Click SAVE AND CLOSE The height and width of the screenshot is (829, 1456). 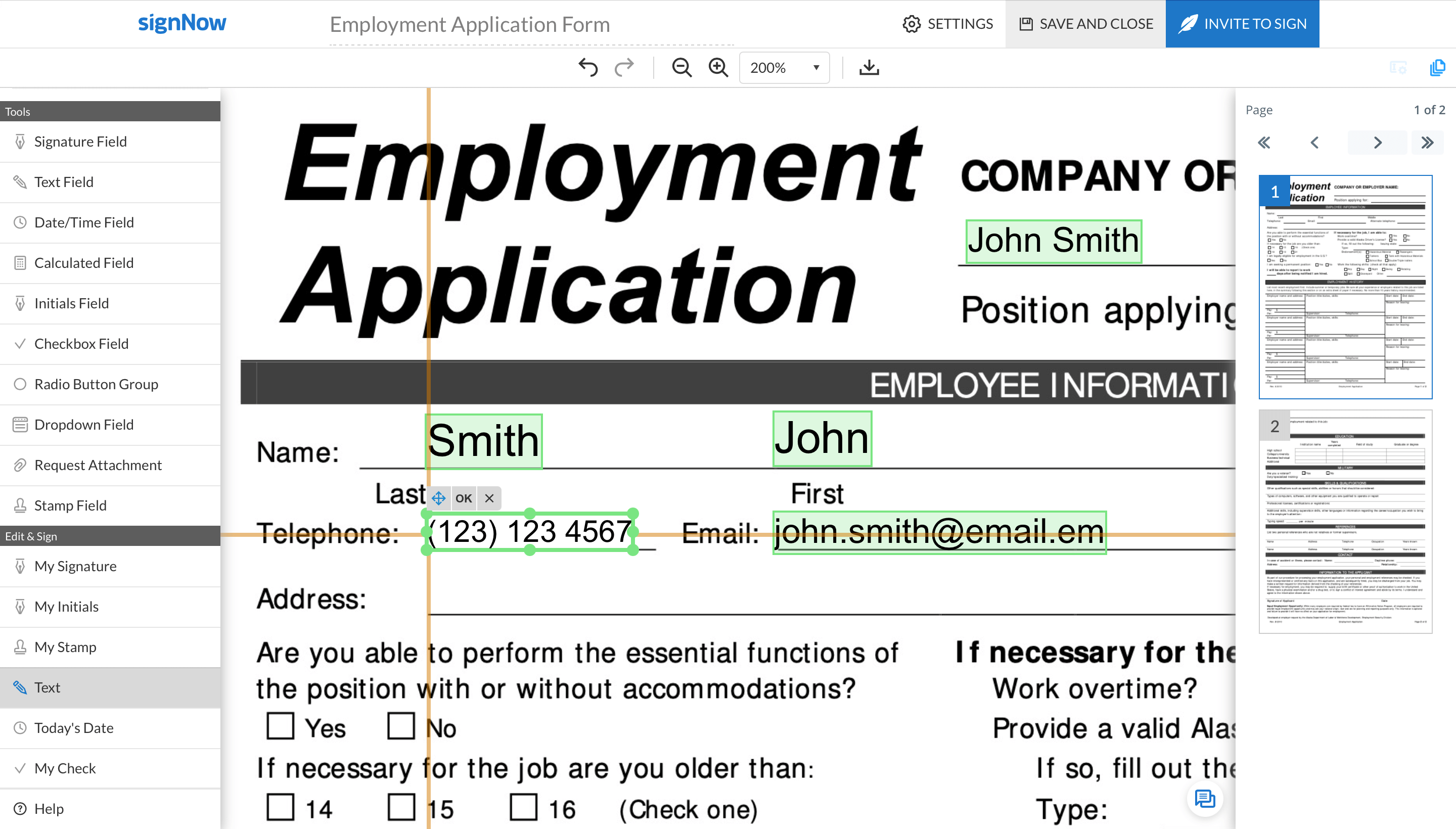1085,23
